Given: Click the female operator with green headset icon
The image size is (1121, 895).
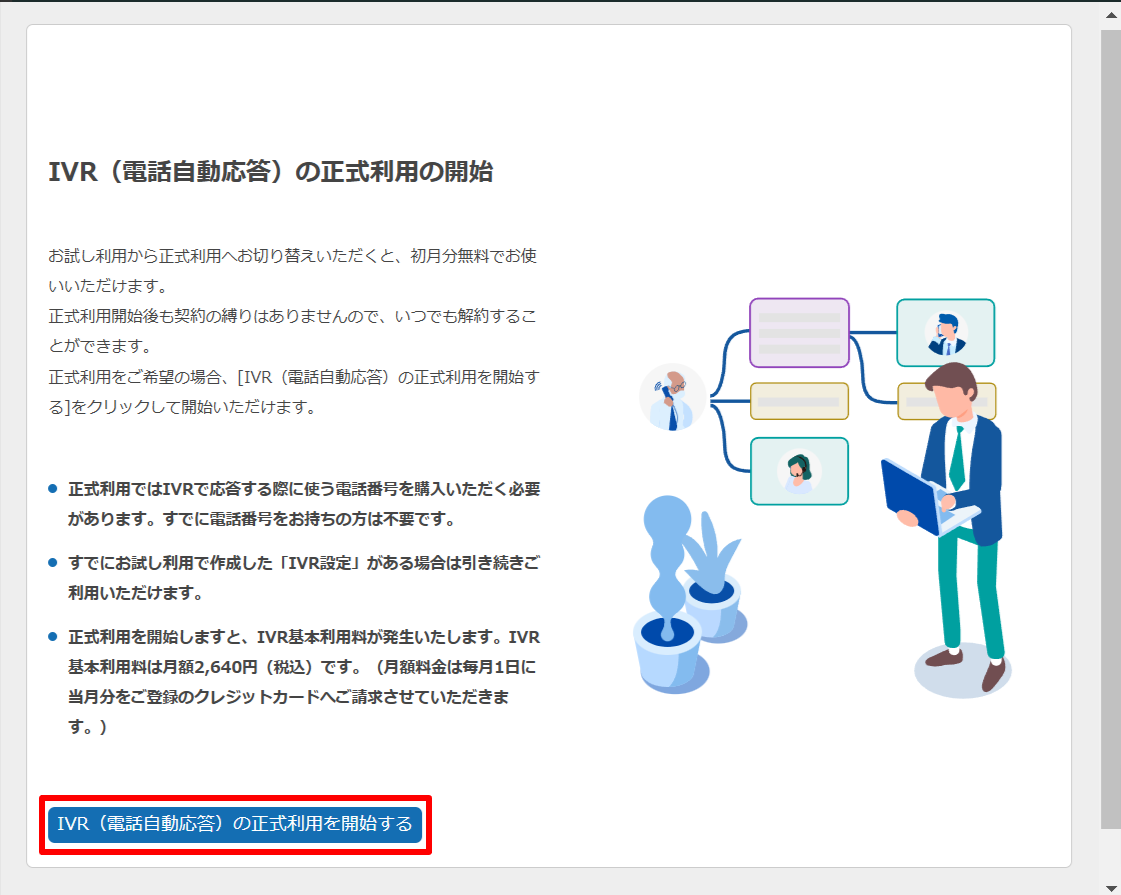Looking at the screenshot, I should point(798,471).
